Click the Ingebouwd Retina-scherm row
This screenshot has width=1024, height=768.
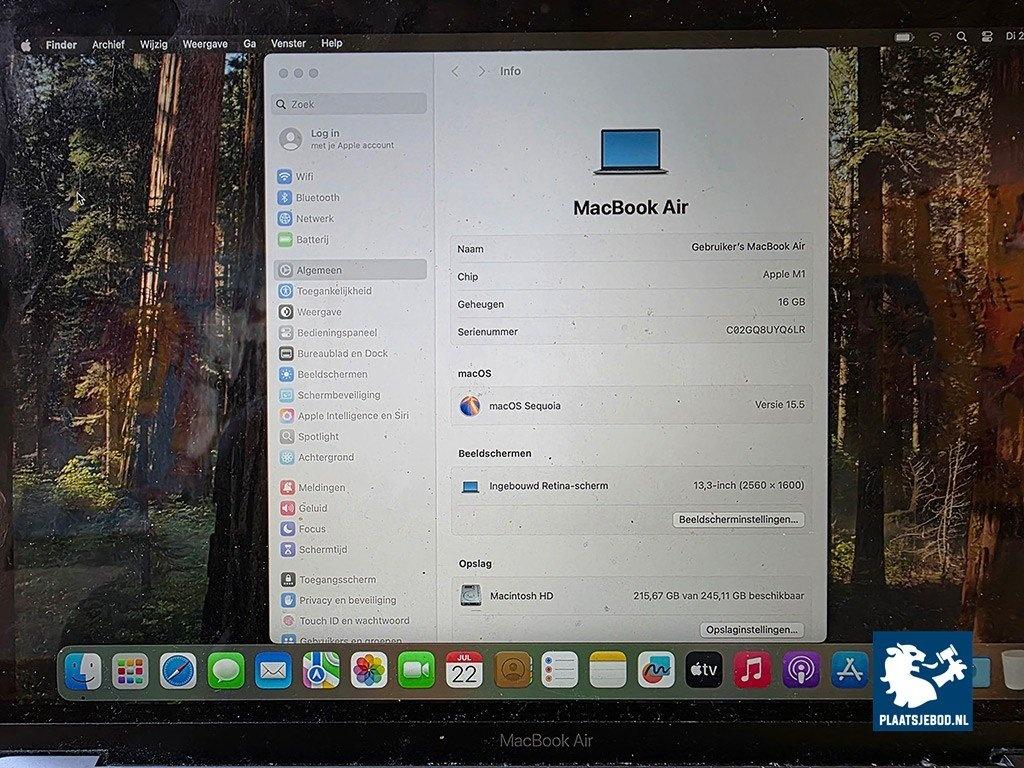tap(632, 486)
